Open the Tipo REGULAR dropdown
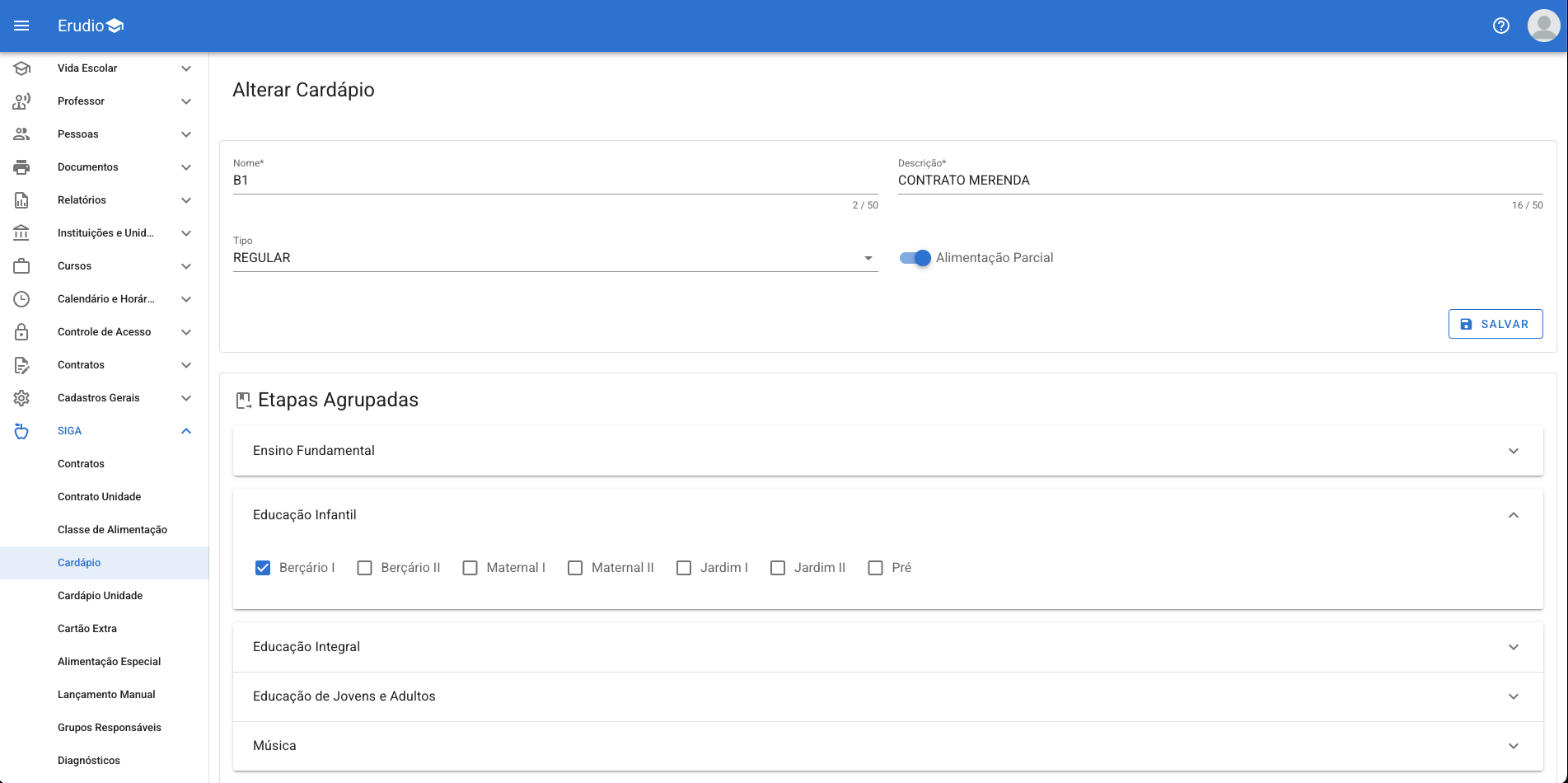The height and width of the screenshot is (783, 1568). [555, 258]
